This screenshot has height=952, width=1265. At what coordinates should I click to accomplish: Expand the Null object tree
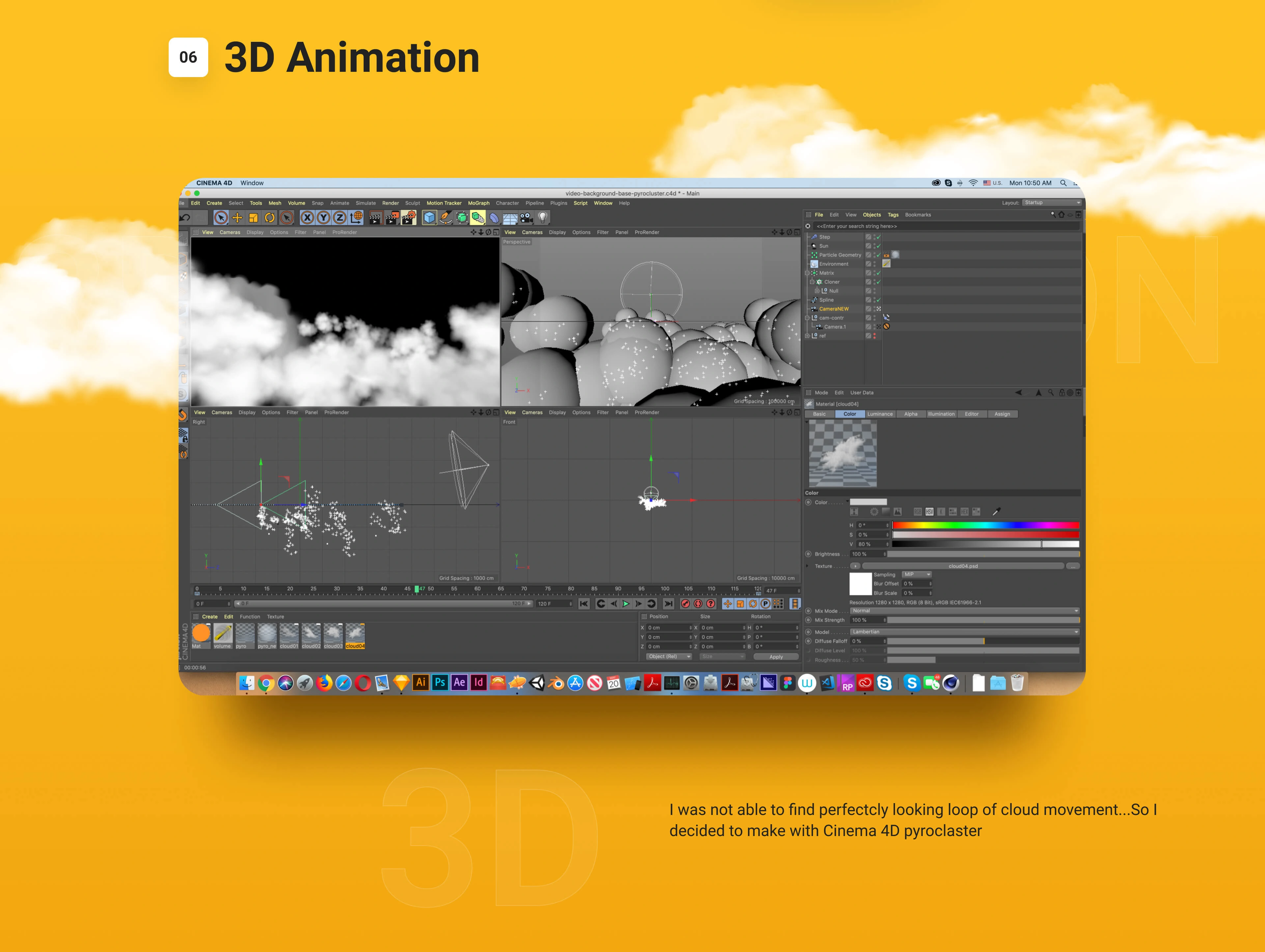817,291
